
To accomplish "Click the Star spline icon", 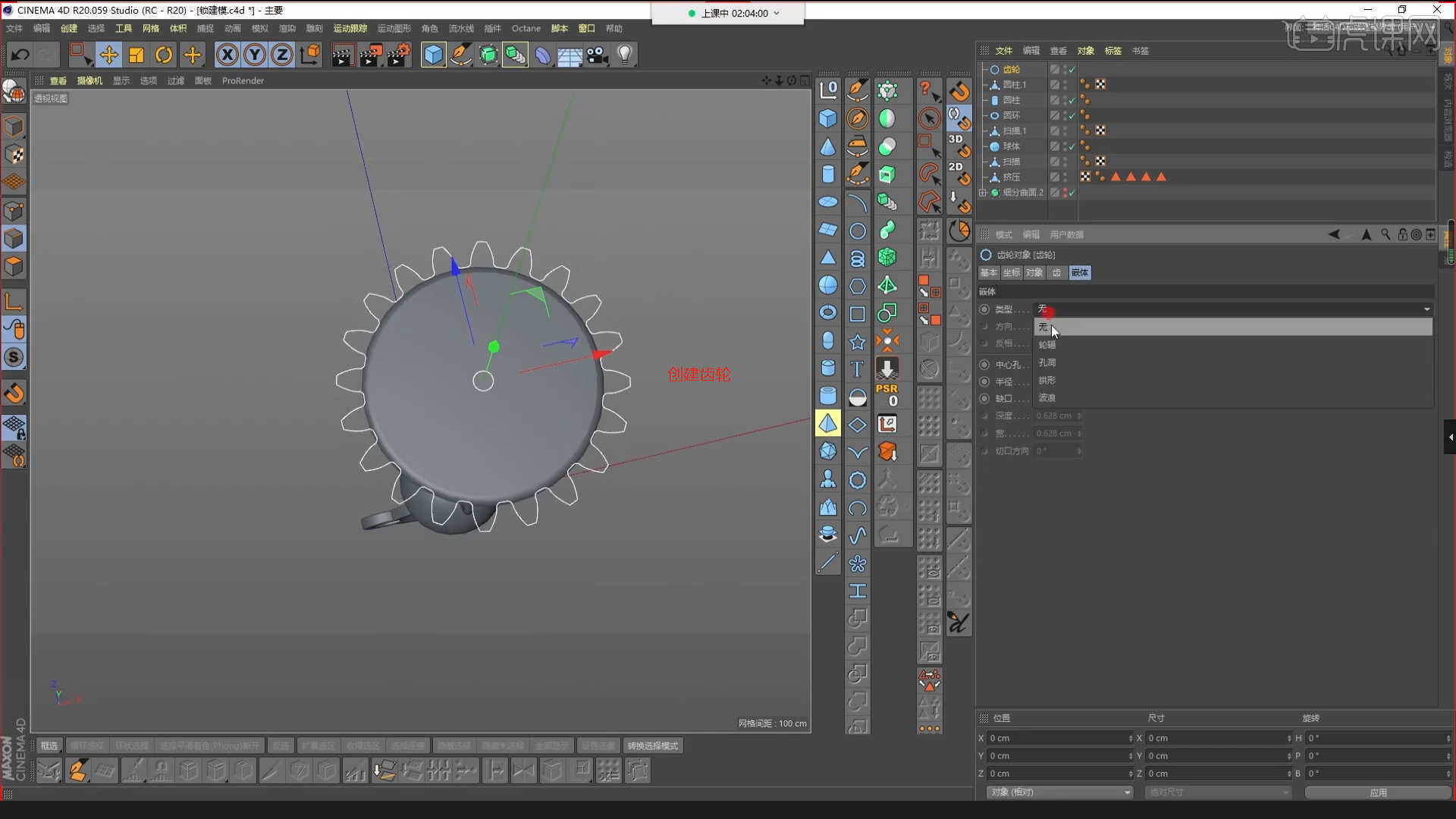I will tap(857, 341).
